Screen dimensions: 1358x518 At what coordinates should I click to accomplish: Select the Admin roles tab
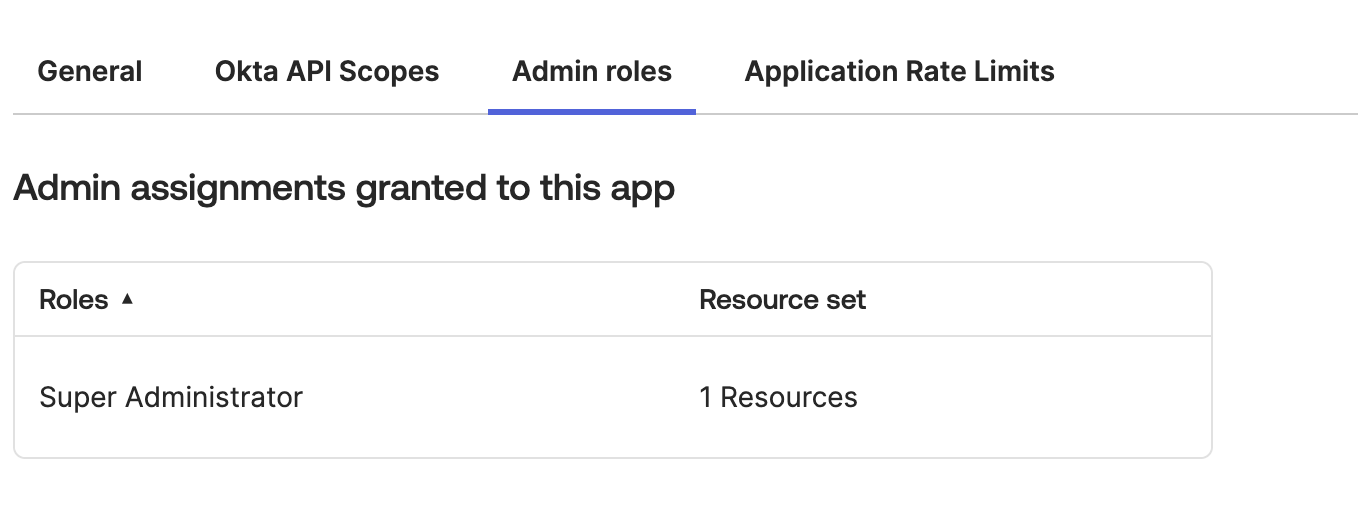click(x=592, y=72)
